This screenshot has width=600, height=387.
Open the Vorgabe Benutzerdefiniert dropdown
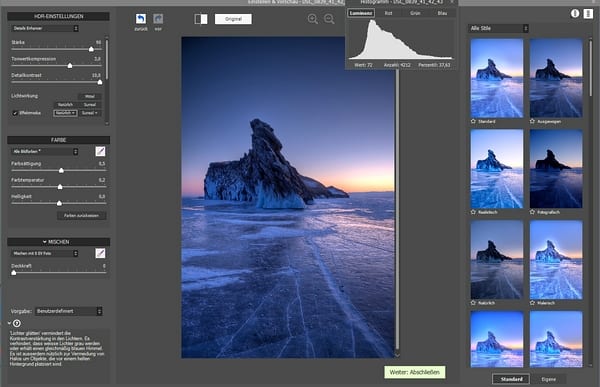tap(68, 311)
